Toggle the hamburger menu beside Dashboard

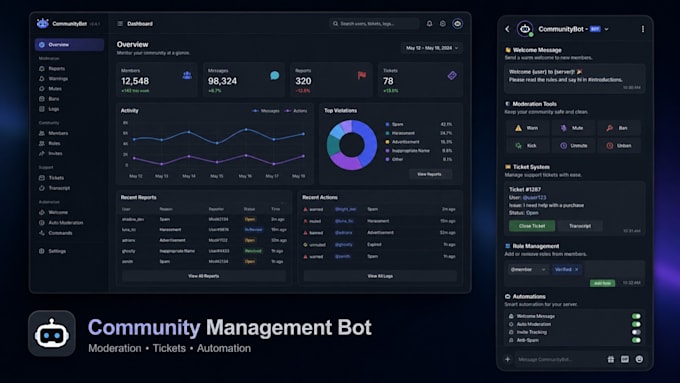click(120, 23)
